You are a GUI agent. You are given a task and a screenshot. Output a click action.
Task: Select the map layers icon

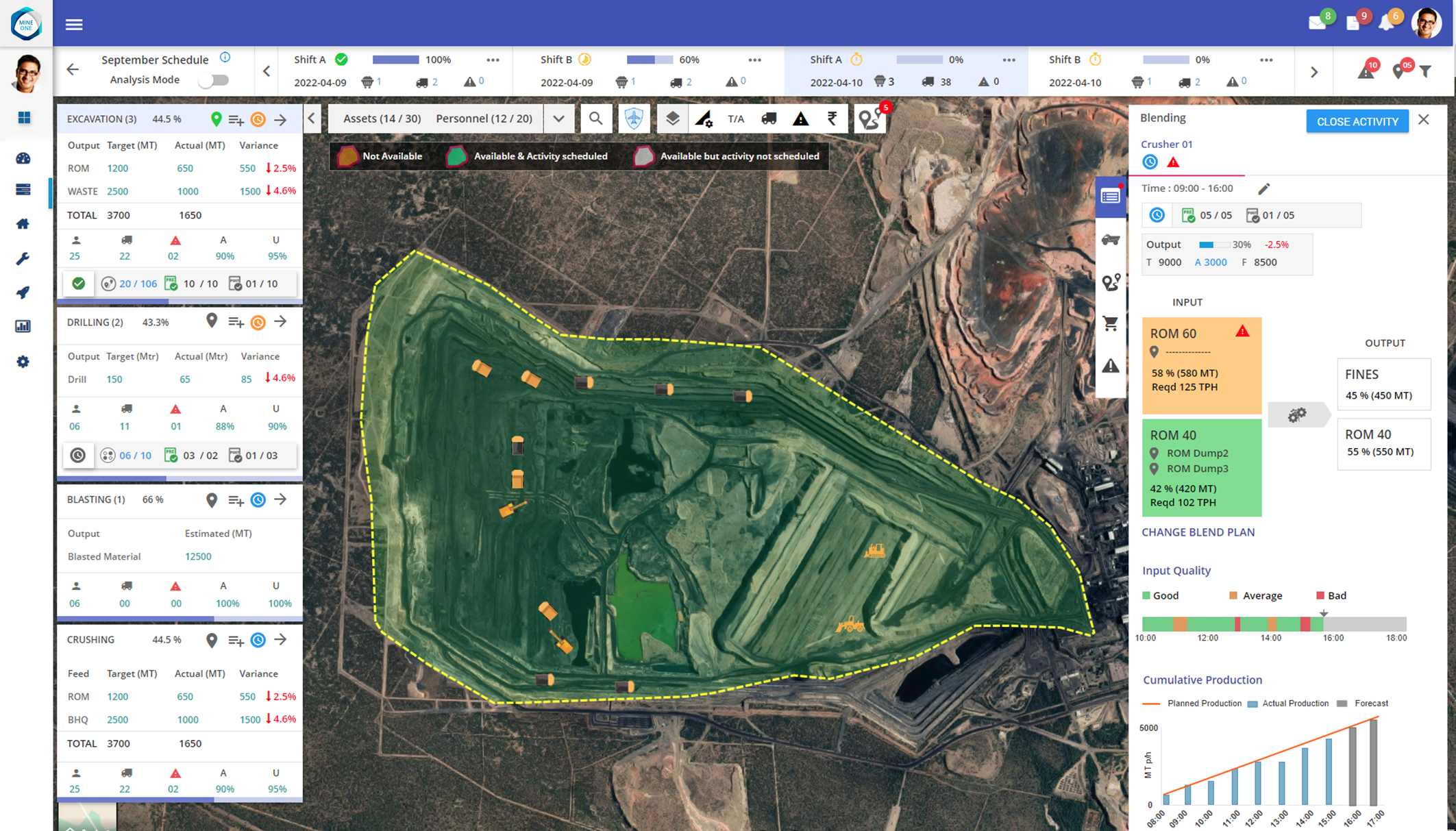tap(672, 119)
